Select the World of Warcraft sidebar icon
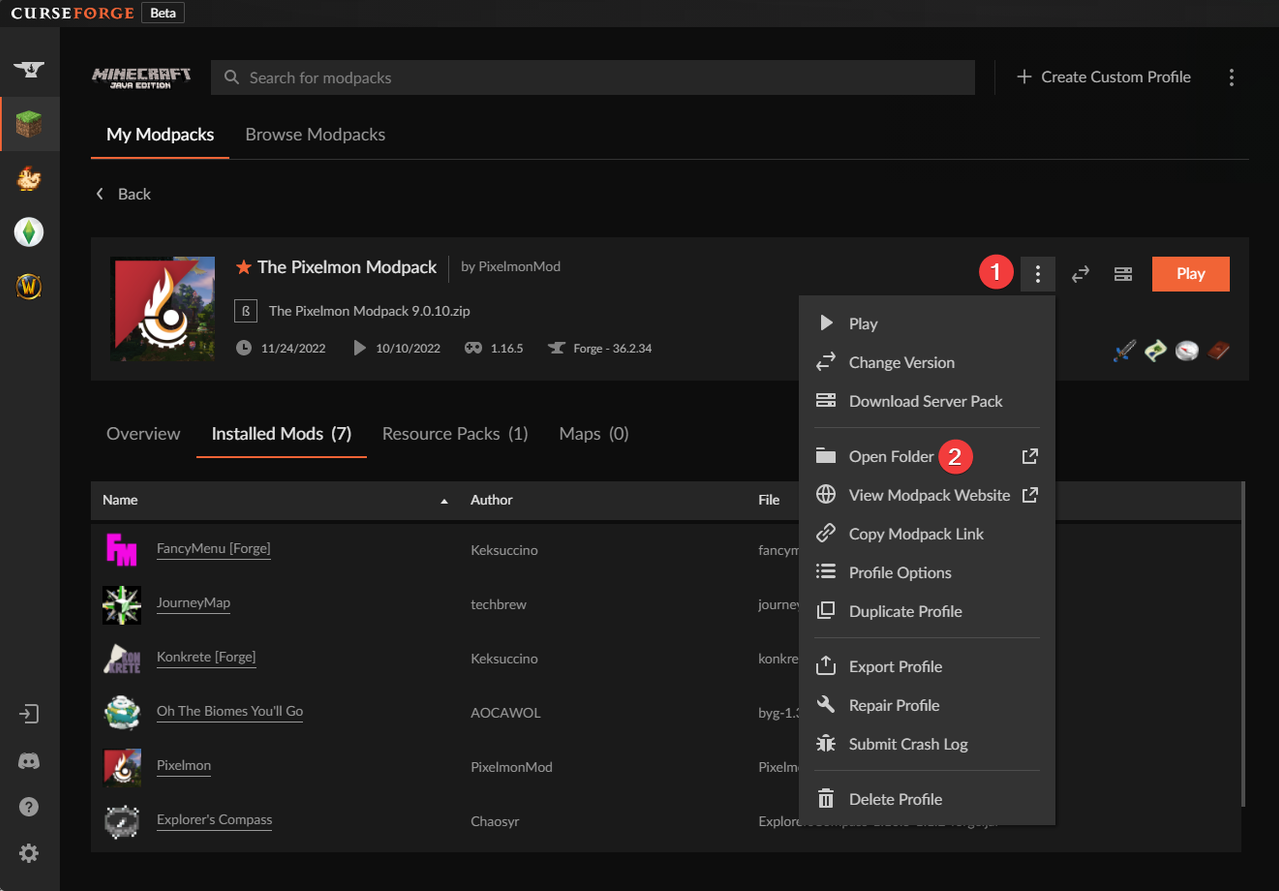 [x=29, y=288]
